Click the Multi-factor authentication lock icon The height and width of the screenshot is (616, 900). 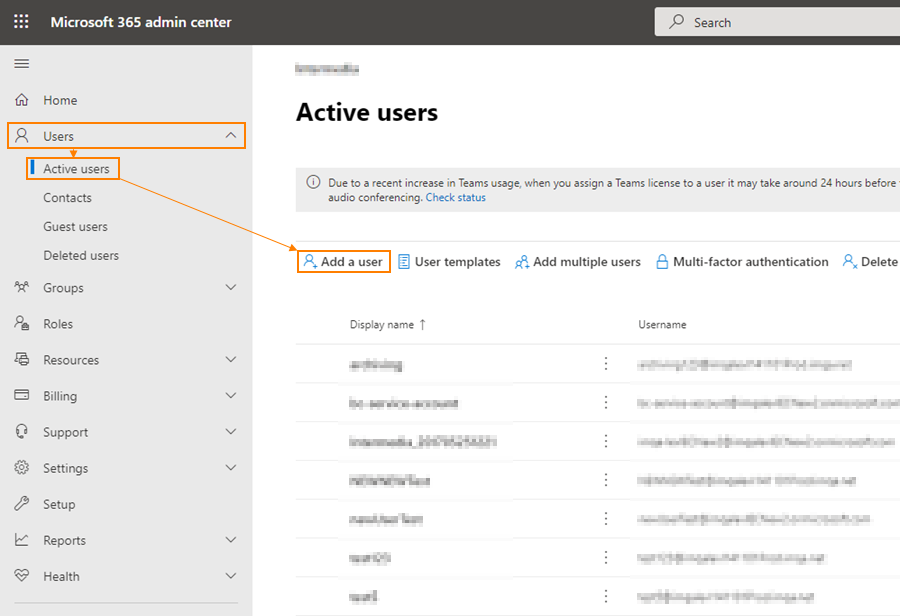[662, 262]
